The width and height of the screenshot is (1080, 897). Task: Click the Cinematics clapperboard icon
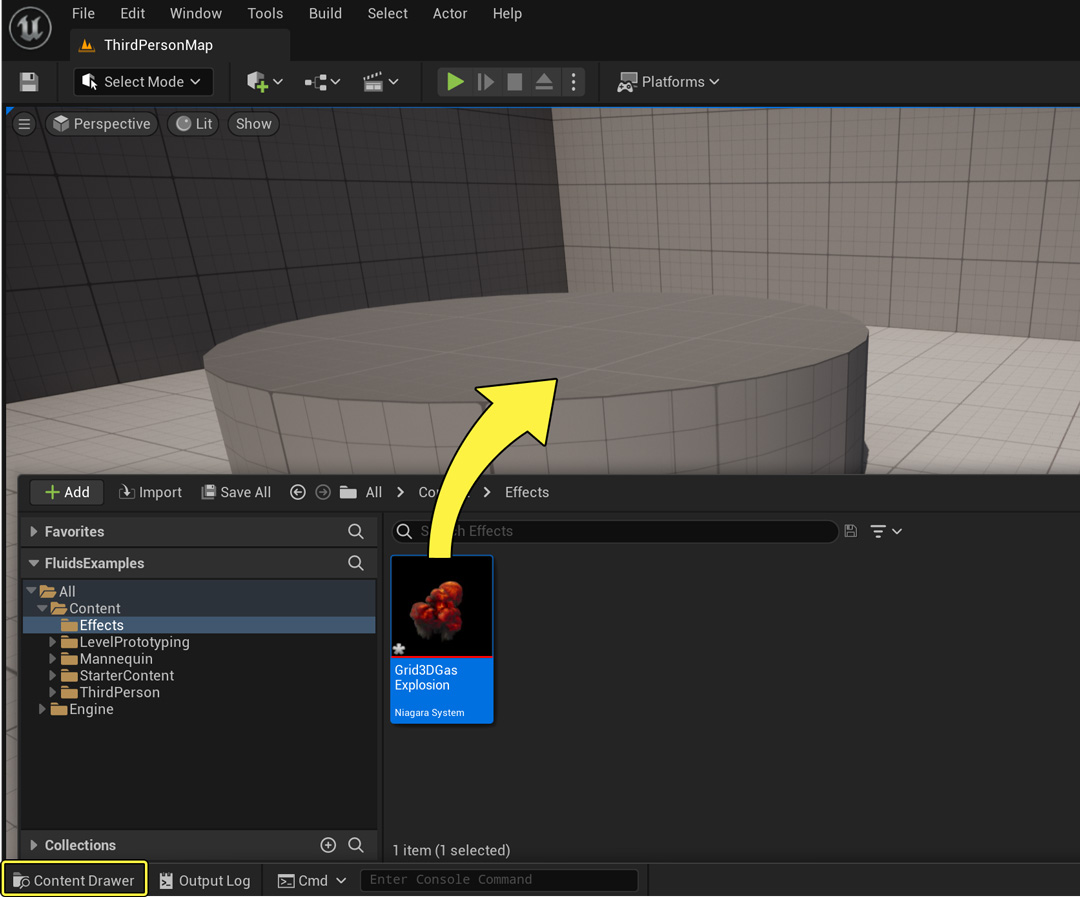[375, 81]
